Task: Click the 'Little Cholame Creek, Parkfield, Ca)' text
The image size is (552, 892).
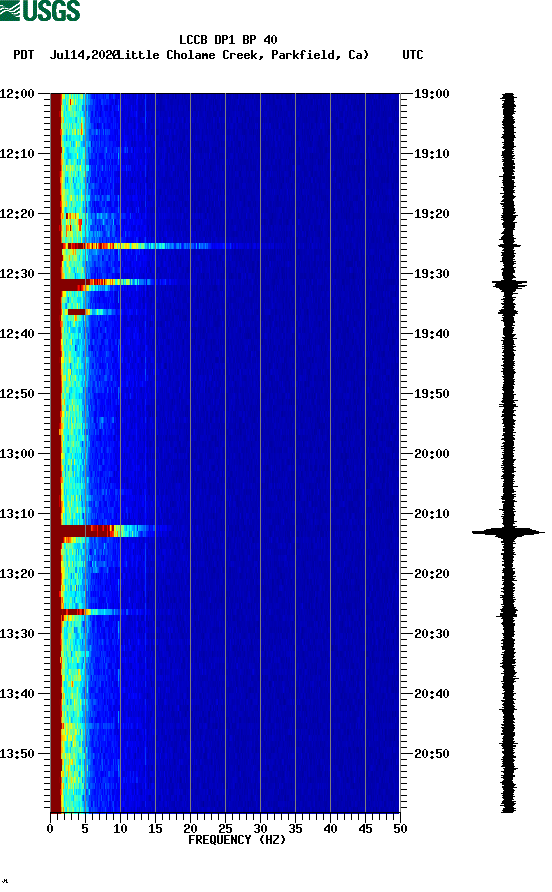Action: coord(242,55)
